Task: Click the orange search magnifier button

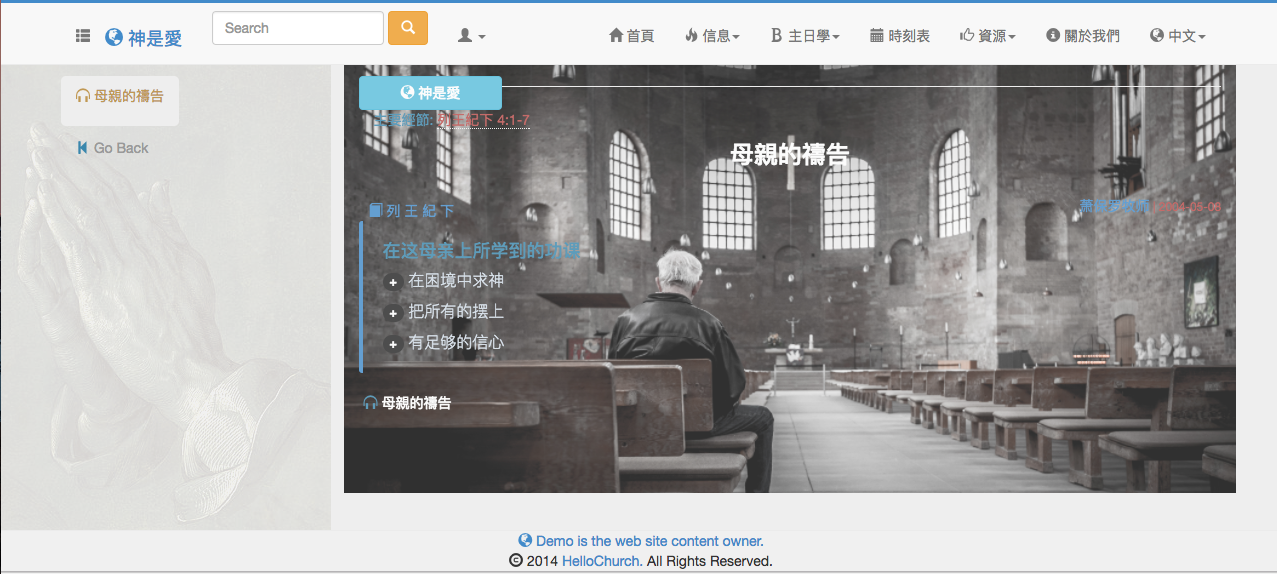Action: tap(408, 28)
